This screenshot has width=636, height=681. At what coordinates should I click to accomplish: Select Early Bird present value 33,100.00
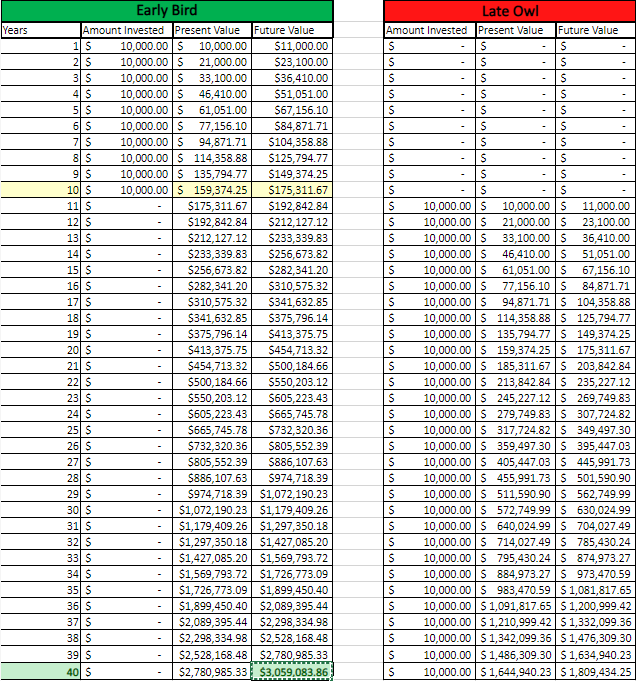point(212,78)
